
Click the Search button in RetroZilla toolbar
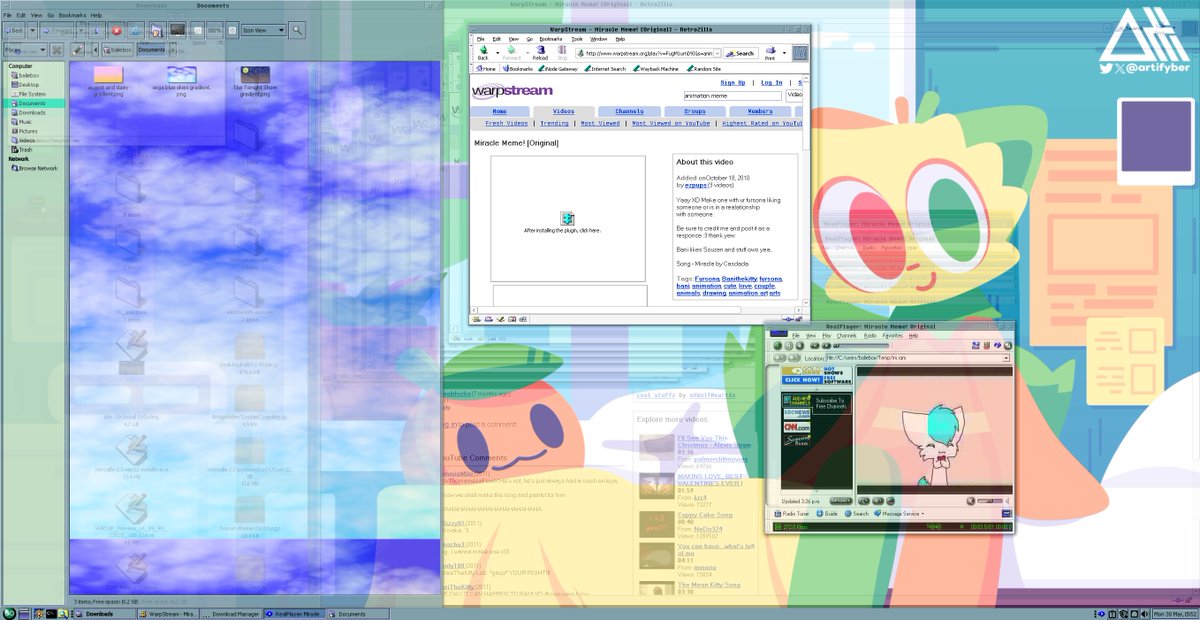(741, 53)
